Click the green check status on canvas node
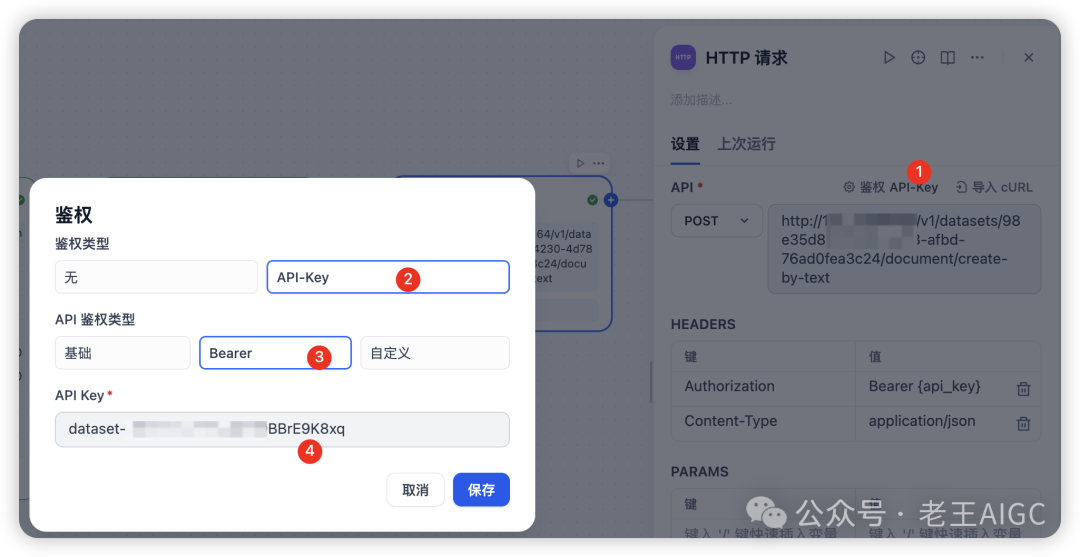1080x557 pixels. pos(592,200)
